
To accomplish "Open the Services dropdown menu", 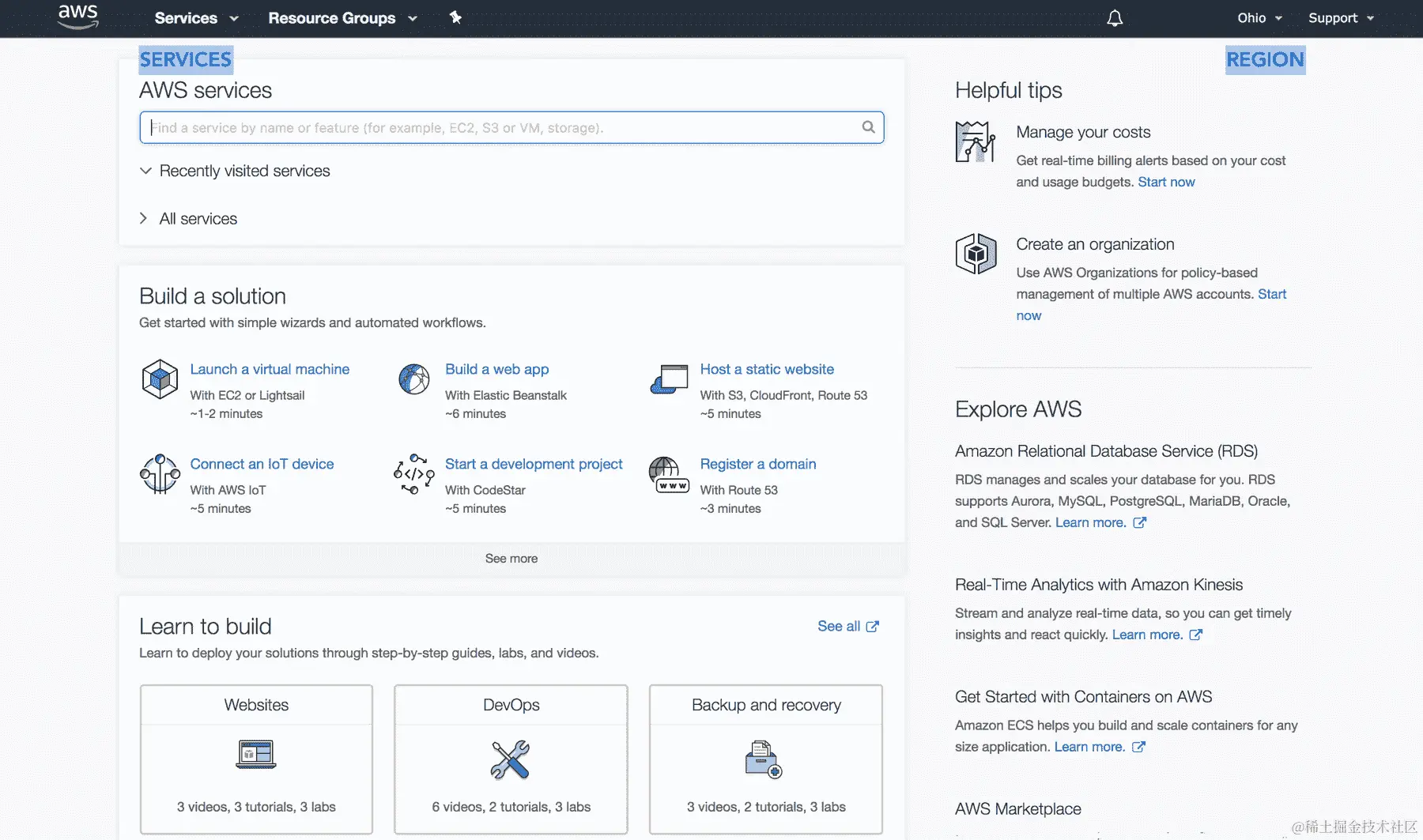I will pos(196,18).
